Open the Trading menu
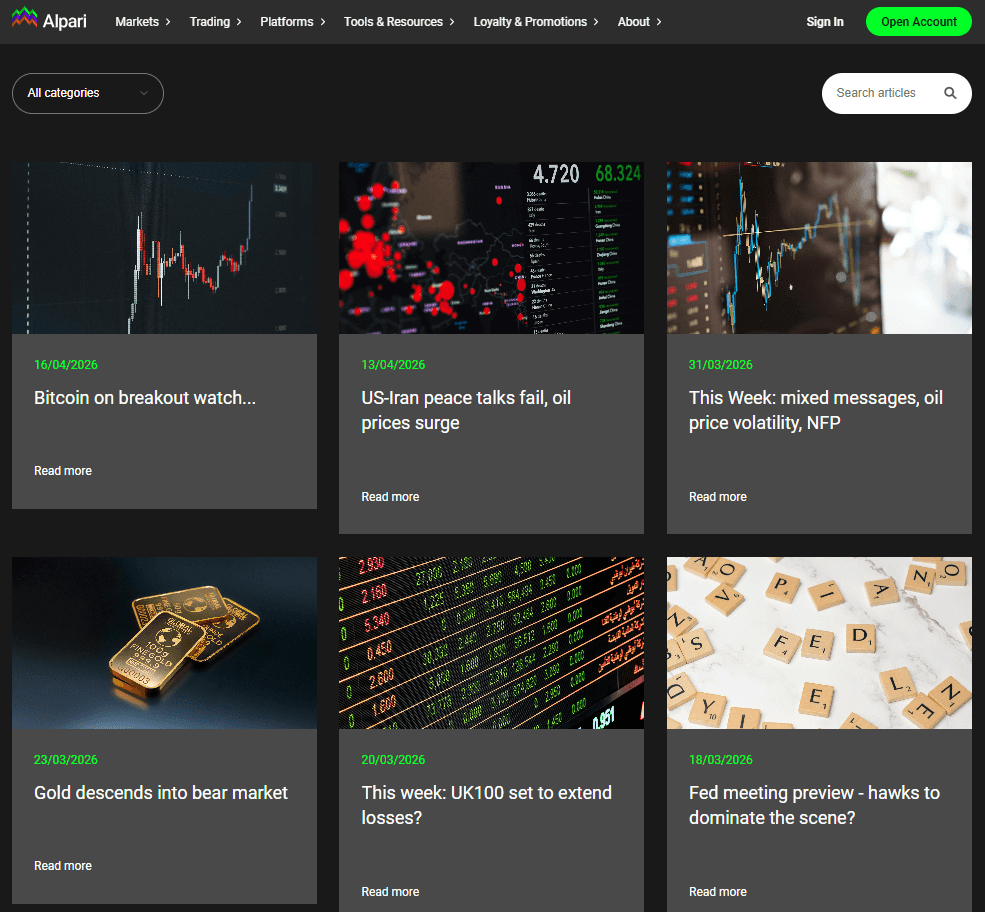Viewport: 985px width, 912px height. [x=214, y=21]
